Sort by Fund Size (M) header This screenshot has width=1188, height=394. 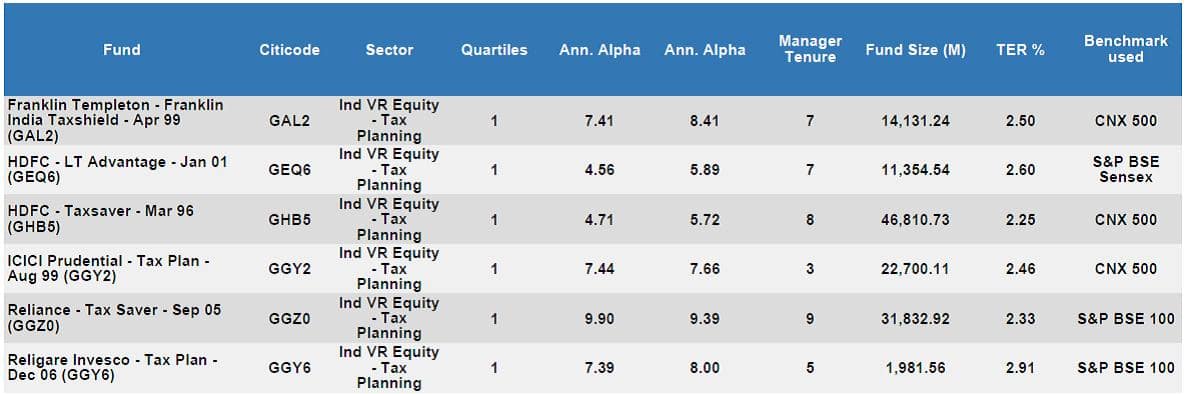coord(915,50)
